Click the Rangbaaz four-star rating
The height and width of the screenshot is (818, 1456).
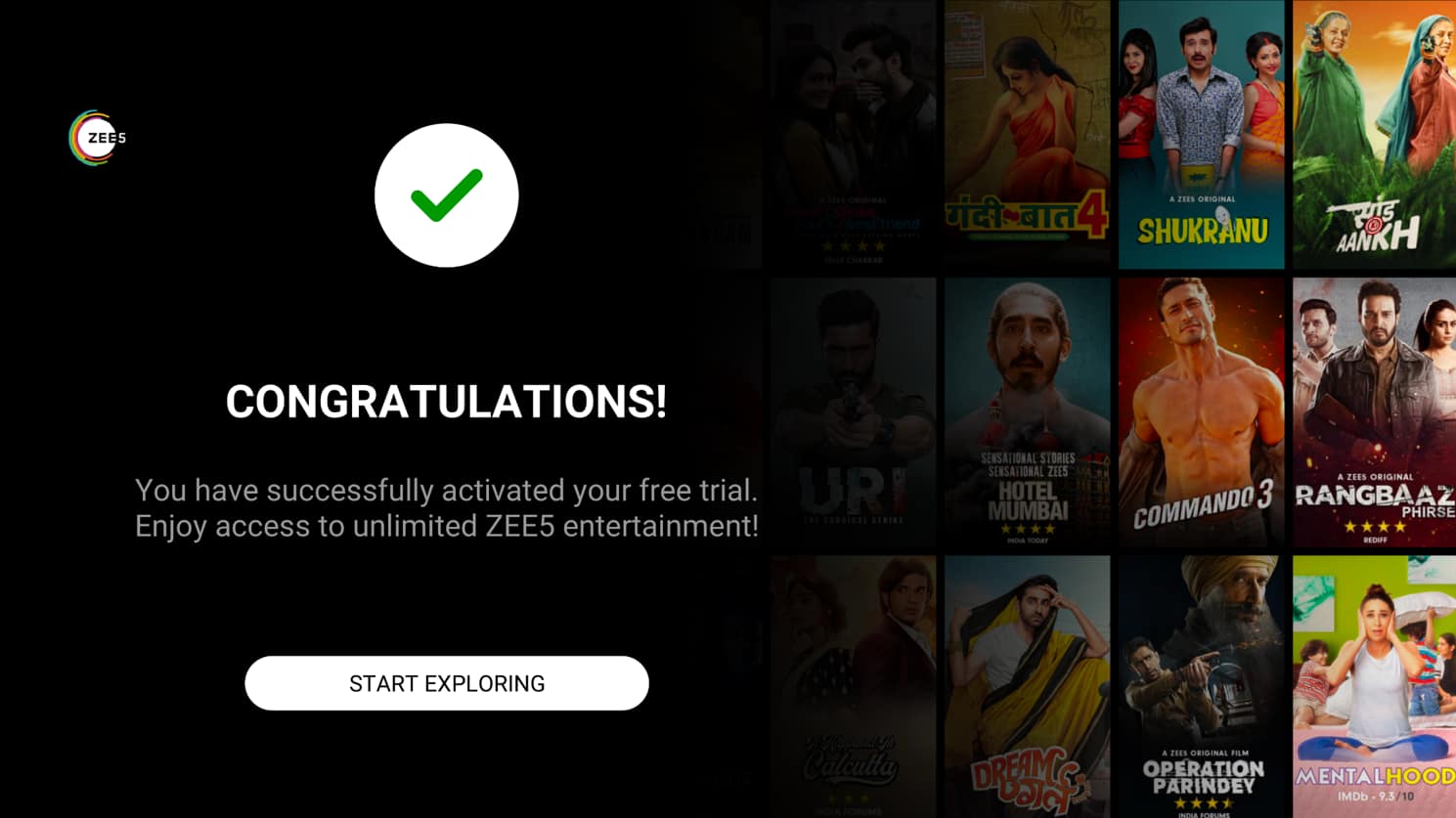click(x=1374, y=527)
